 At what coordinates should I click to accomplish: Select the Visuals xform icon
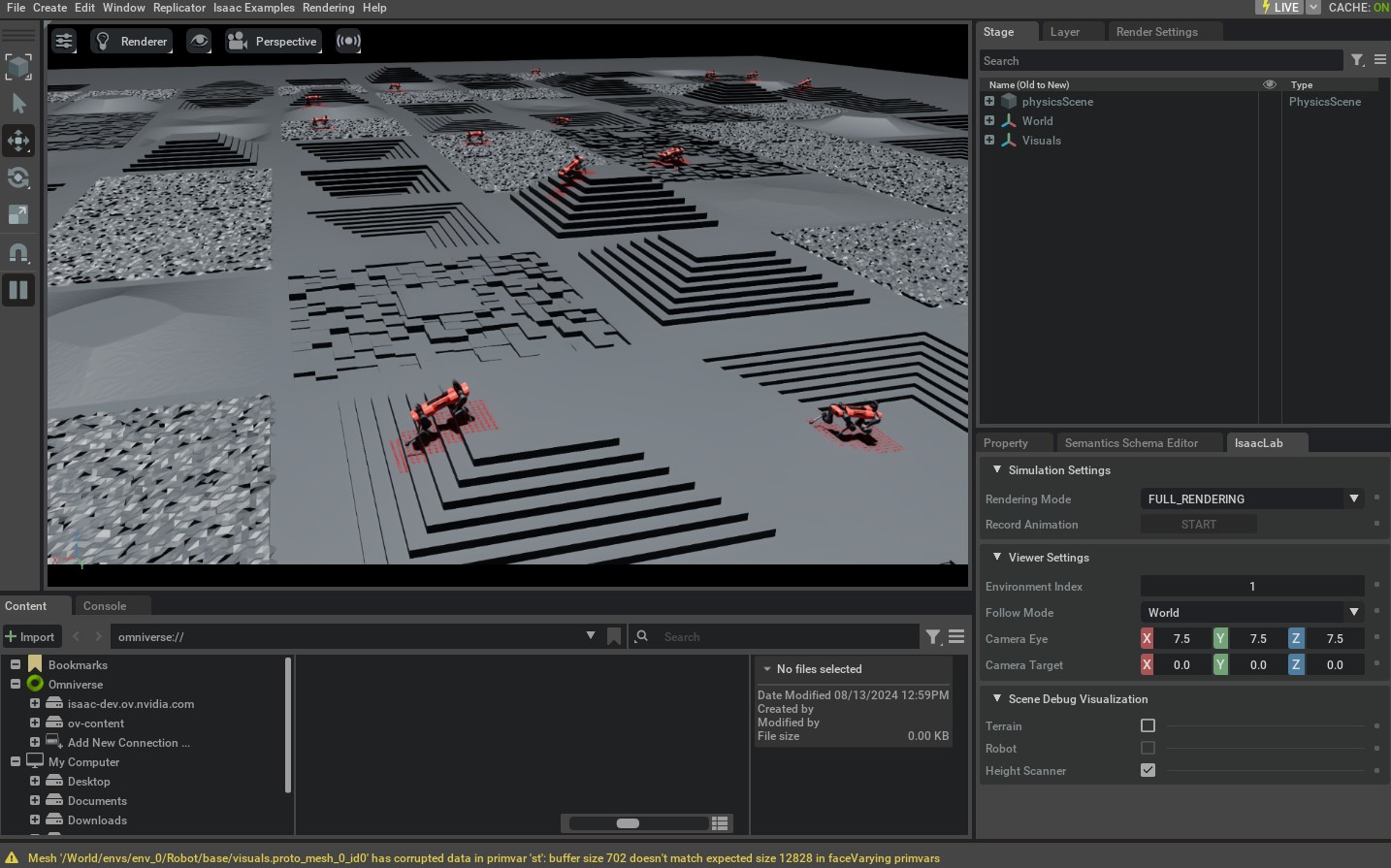(1009, 140)
